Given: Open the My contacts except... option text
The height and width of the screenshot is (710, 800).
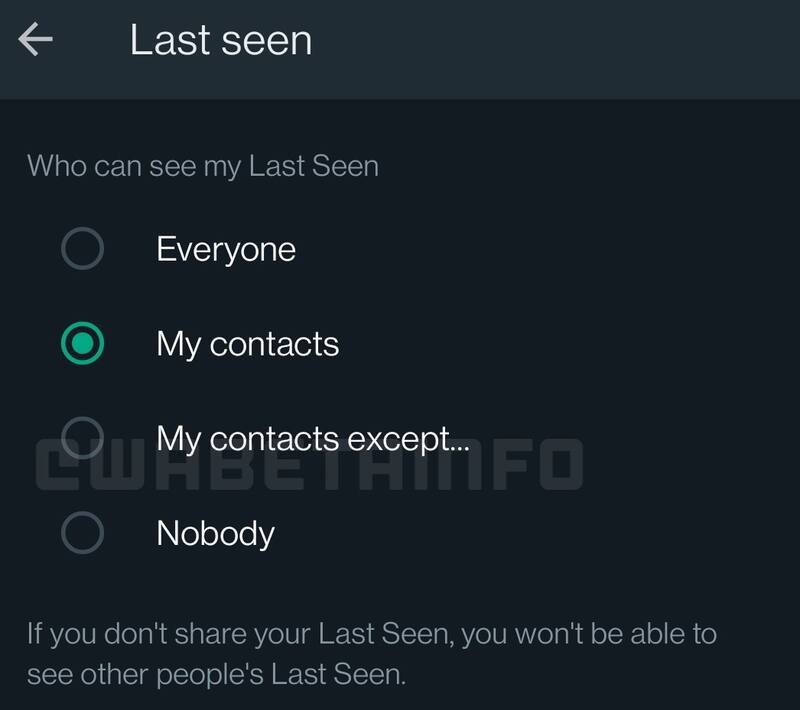Looking at the screenshot, I should click(x=313, y=439).
